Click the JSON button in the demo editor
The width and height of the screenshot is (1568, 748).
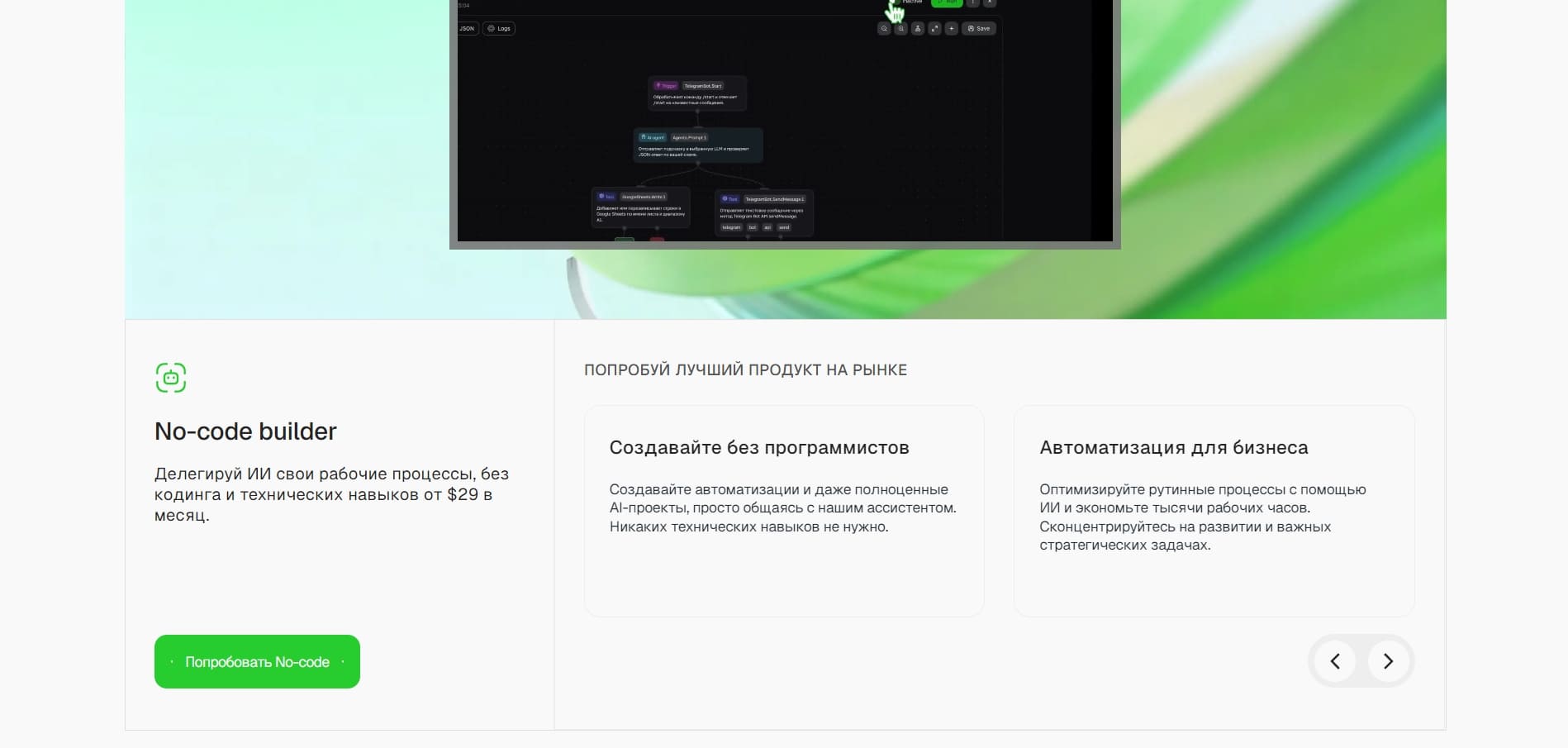(467, 28)
